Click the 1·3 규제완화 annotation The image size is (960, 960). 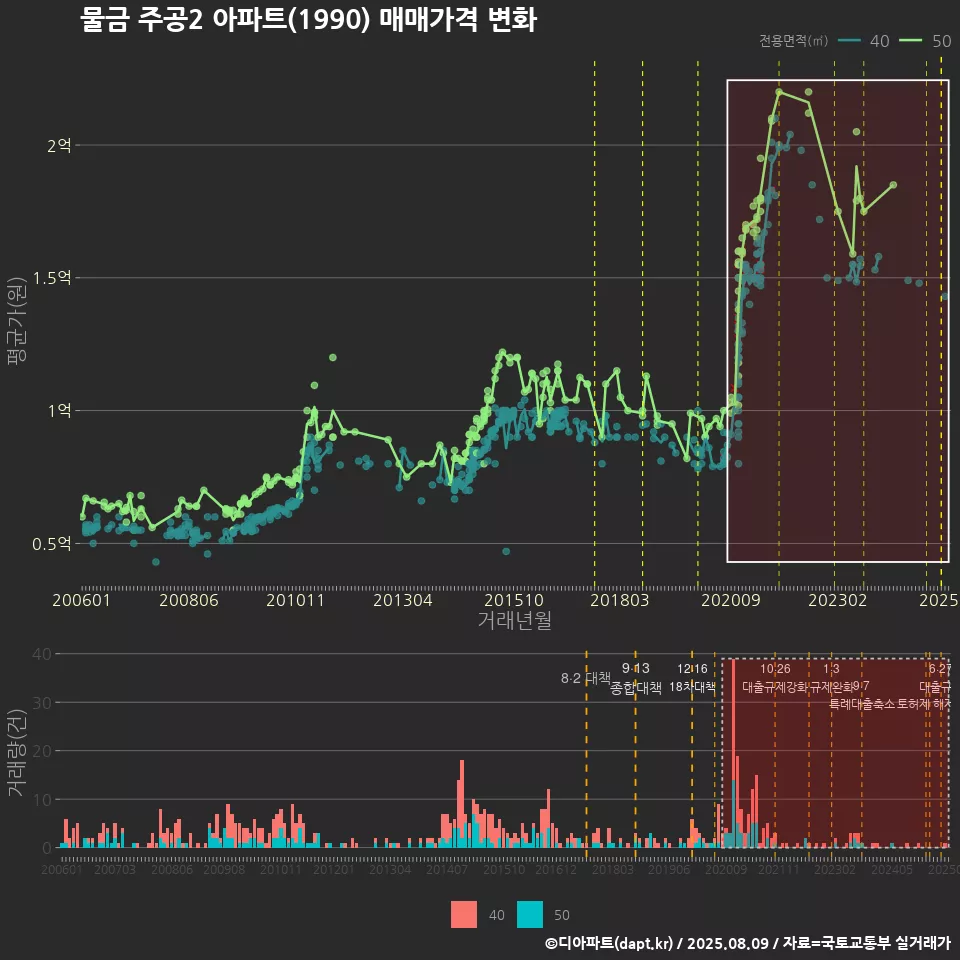pos(831,678)
